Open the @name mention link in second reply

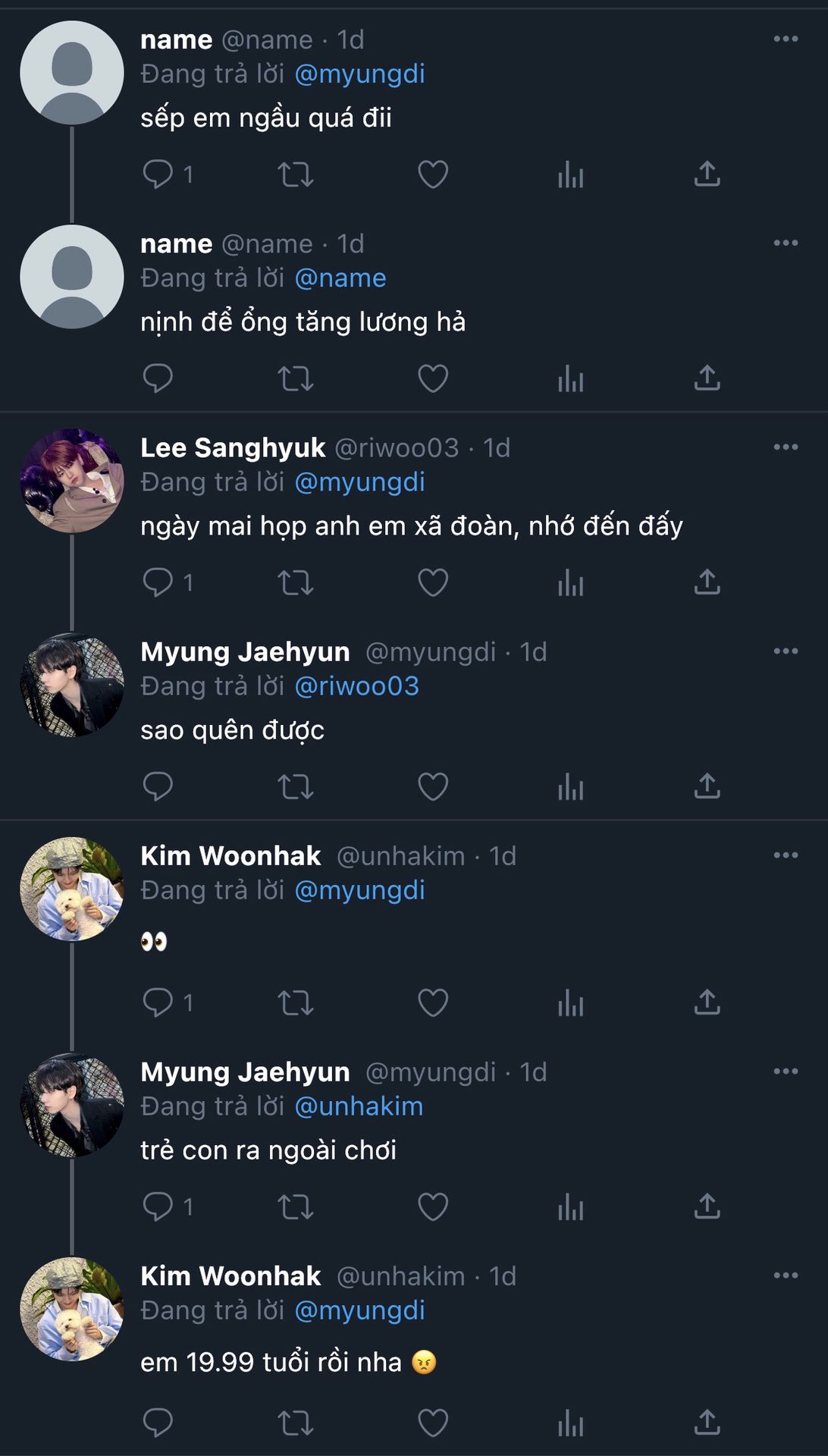[340, 278]
